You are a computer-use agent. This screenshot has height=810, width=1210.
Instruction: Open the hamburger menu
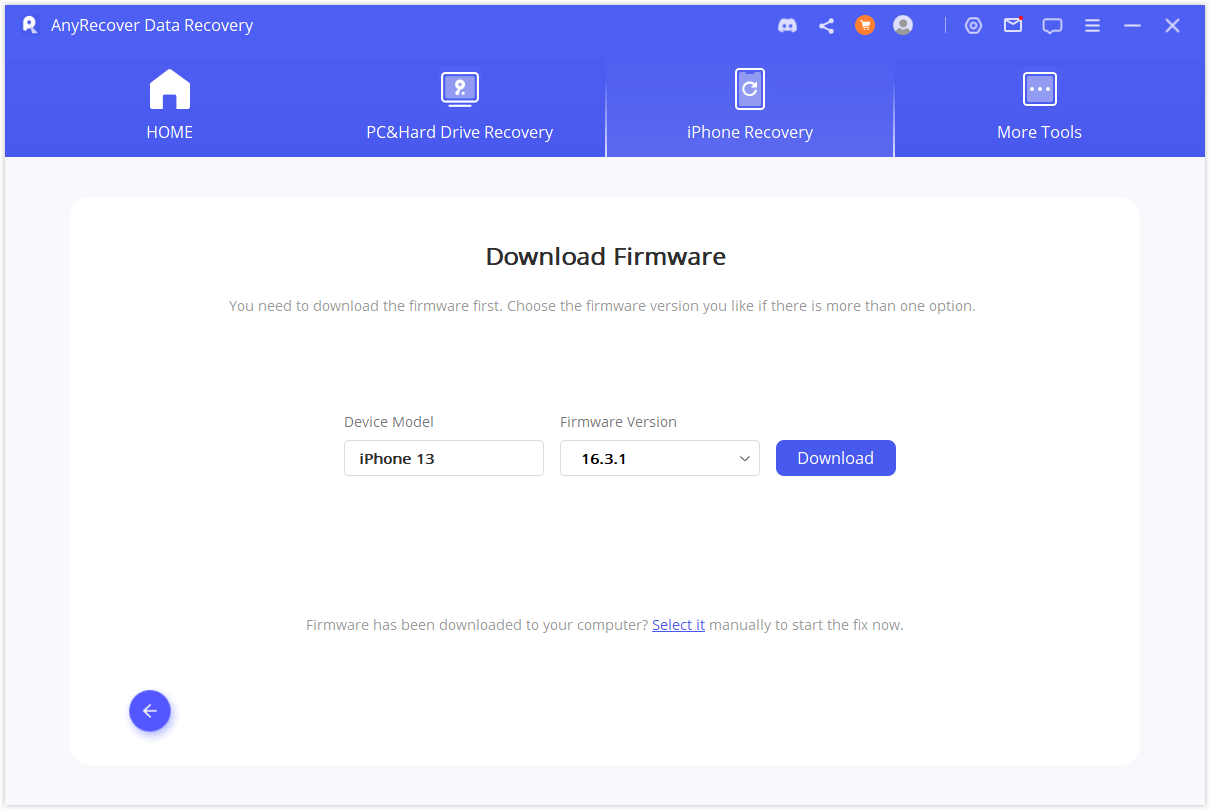pyautogui.click(x=1092, y=25)
